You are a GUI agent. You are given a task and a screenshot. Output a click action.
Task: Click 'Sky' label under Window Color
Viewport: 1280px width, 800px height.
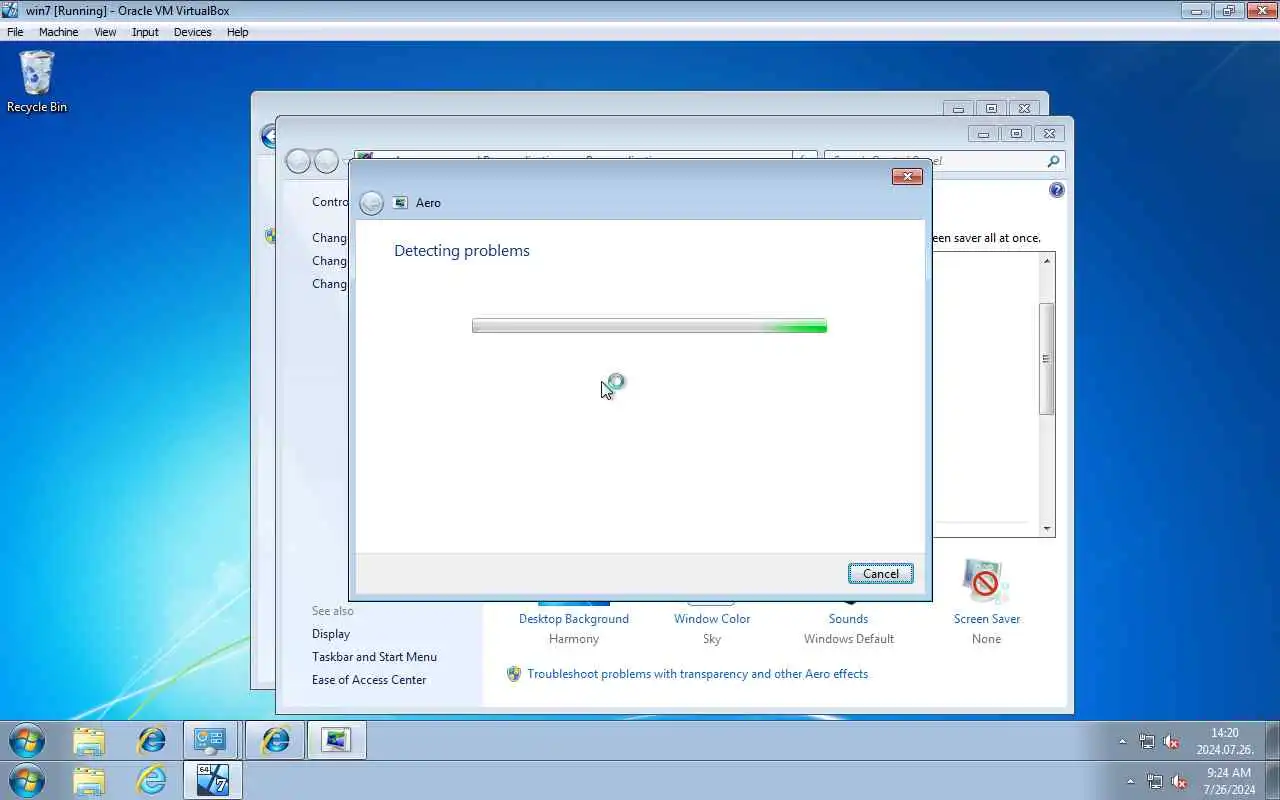pos(712,639)
